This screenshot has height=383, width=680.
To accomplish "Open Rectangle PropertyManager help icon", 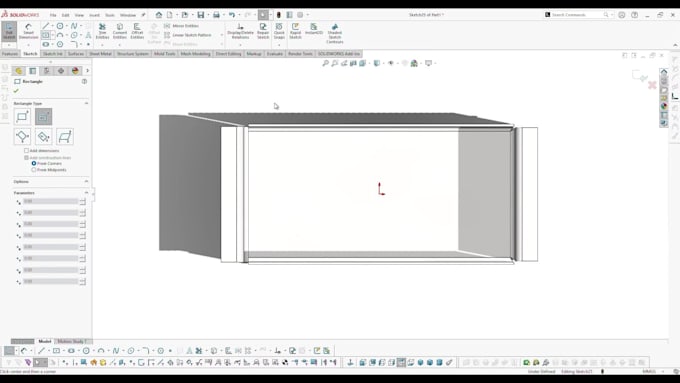I will 85,81.
